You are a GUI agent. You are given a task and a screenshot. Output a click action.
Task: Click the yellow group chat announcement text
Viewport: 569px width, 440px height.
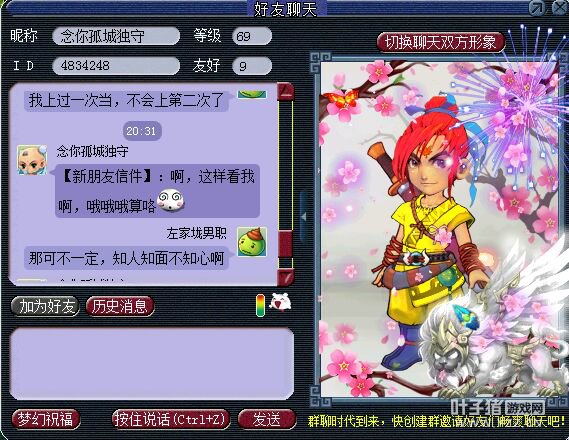click(437, 421)
